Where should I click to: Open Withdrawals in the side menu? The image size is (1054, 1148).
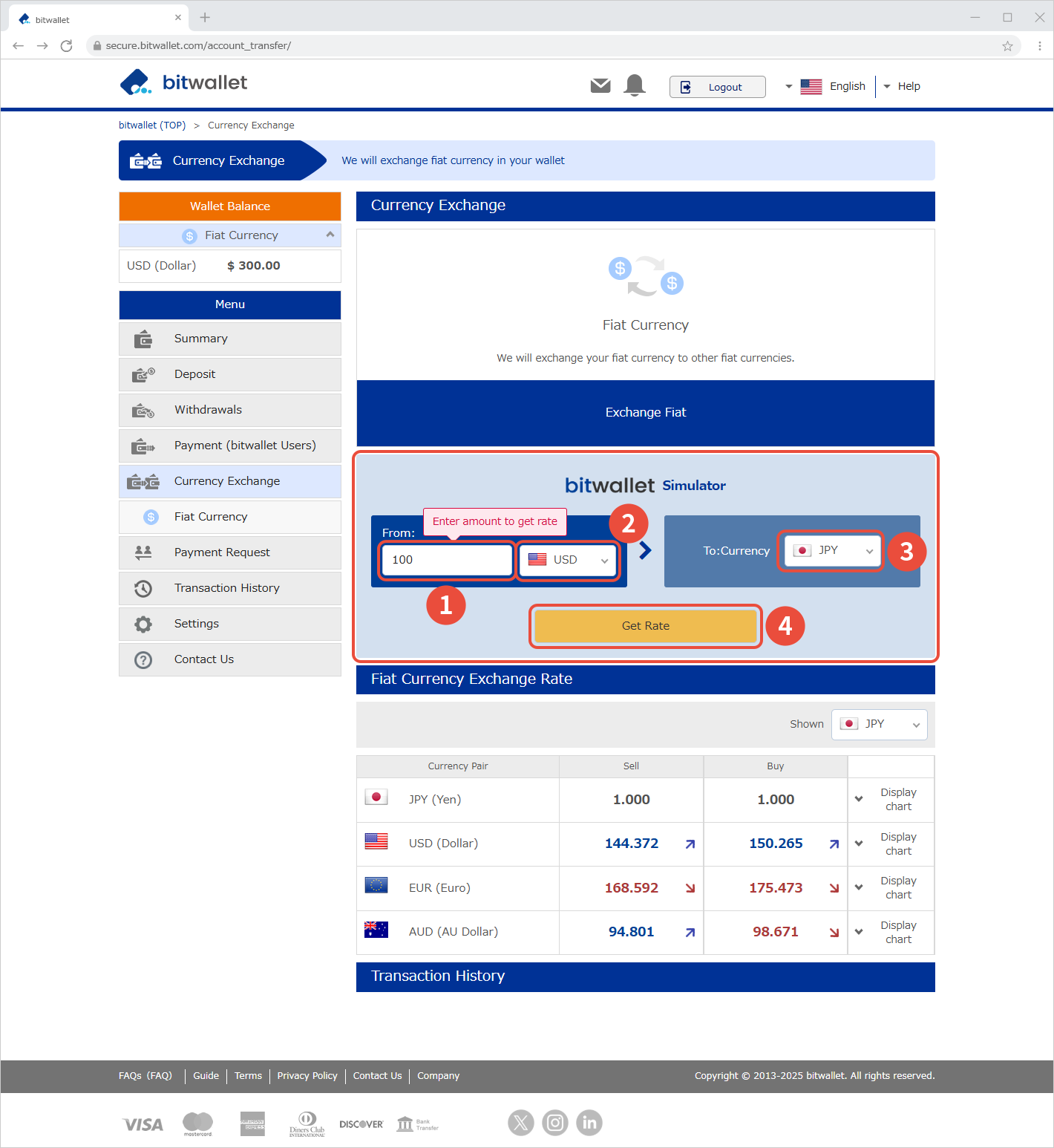(x=230, y=410)
